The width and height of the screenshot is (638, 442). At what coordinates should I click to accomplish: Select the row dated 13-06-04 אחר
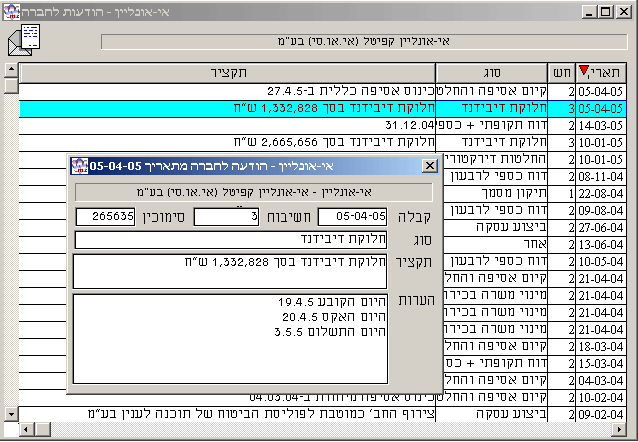pyautogui.click(x=534, y=245)
